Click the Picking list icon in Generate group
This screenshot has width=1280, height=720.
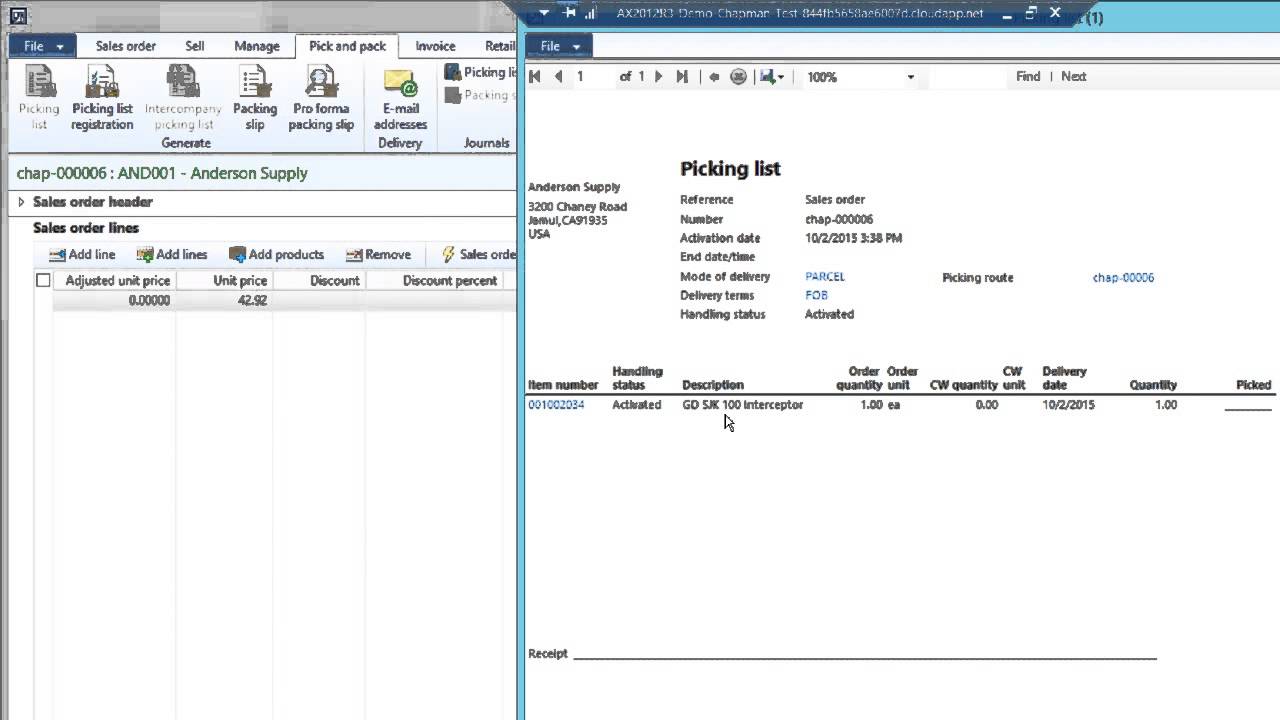[39, 98]
